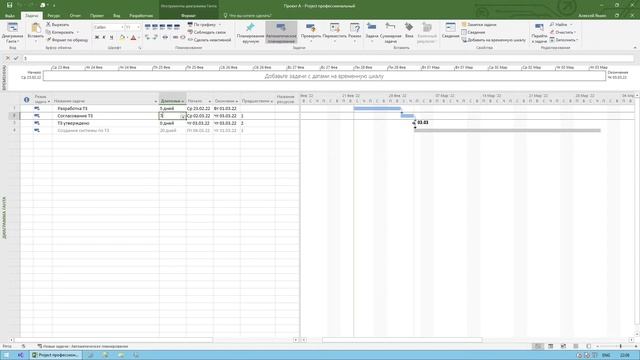
Task: Select task name cell "ТЗ утверждено"
Action: [x=105, y=123]
